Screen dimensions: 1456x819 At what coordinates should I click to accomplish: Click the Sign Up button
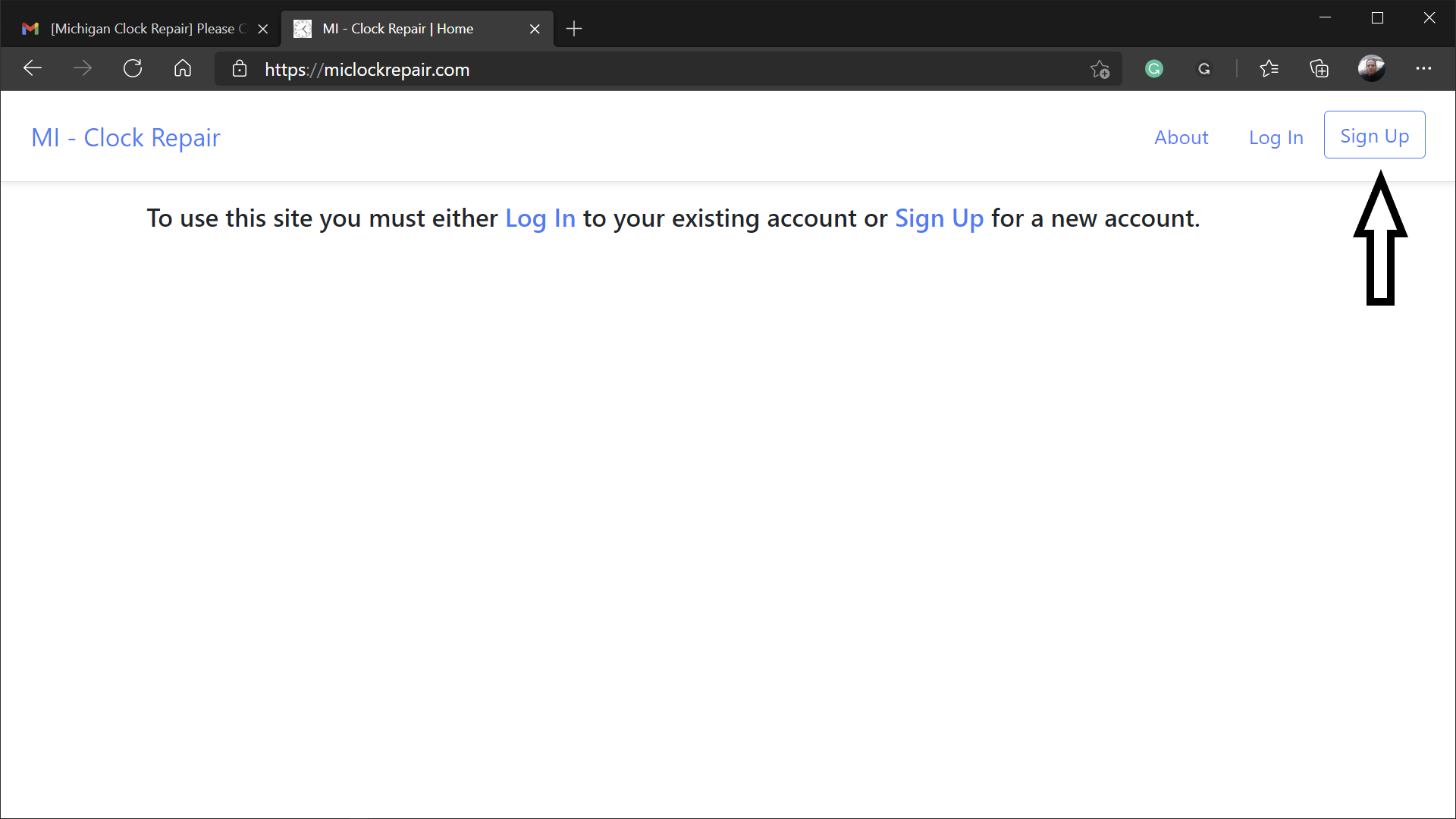click(x=1374, y=135)
